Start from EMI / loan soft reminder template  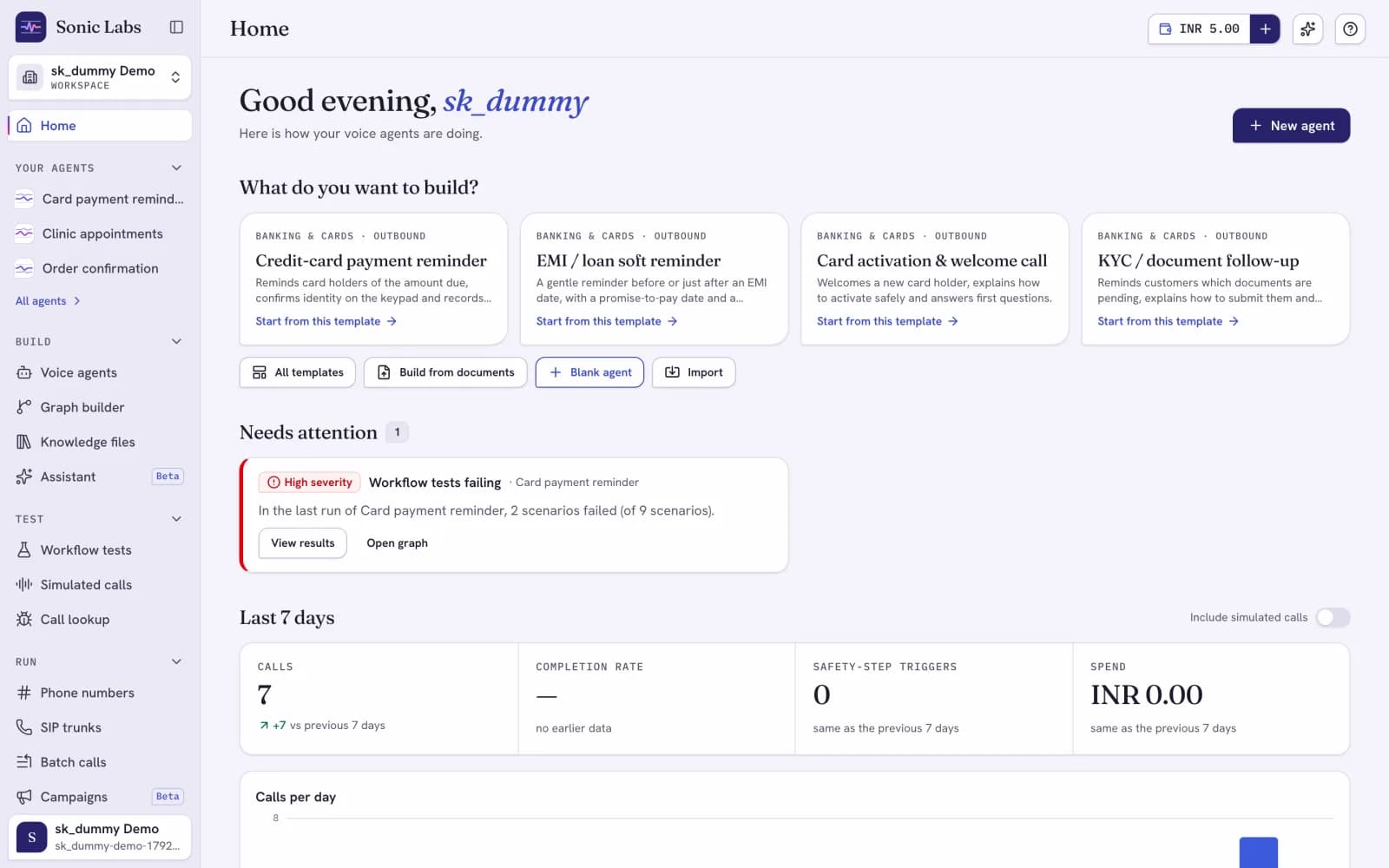pyautogui.click(x=606, y=321)
